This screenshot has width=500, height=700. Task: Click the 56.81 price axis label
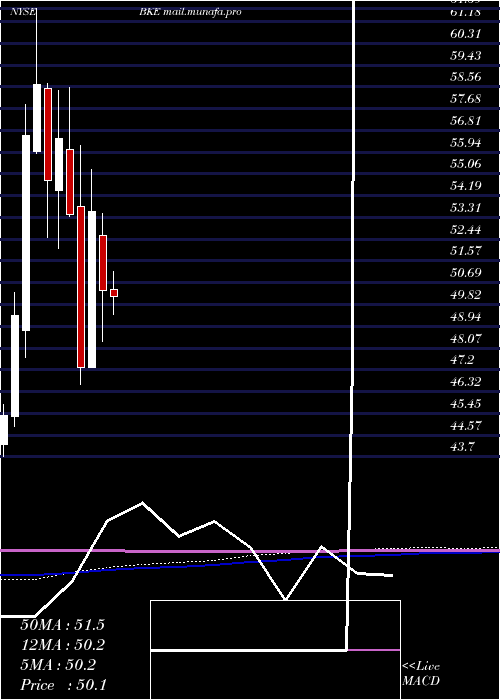[x=466, y=121]
